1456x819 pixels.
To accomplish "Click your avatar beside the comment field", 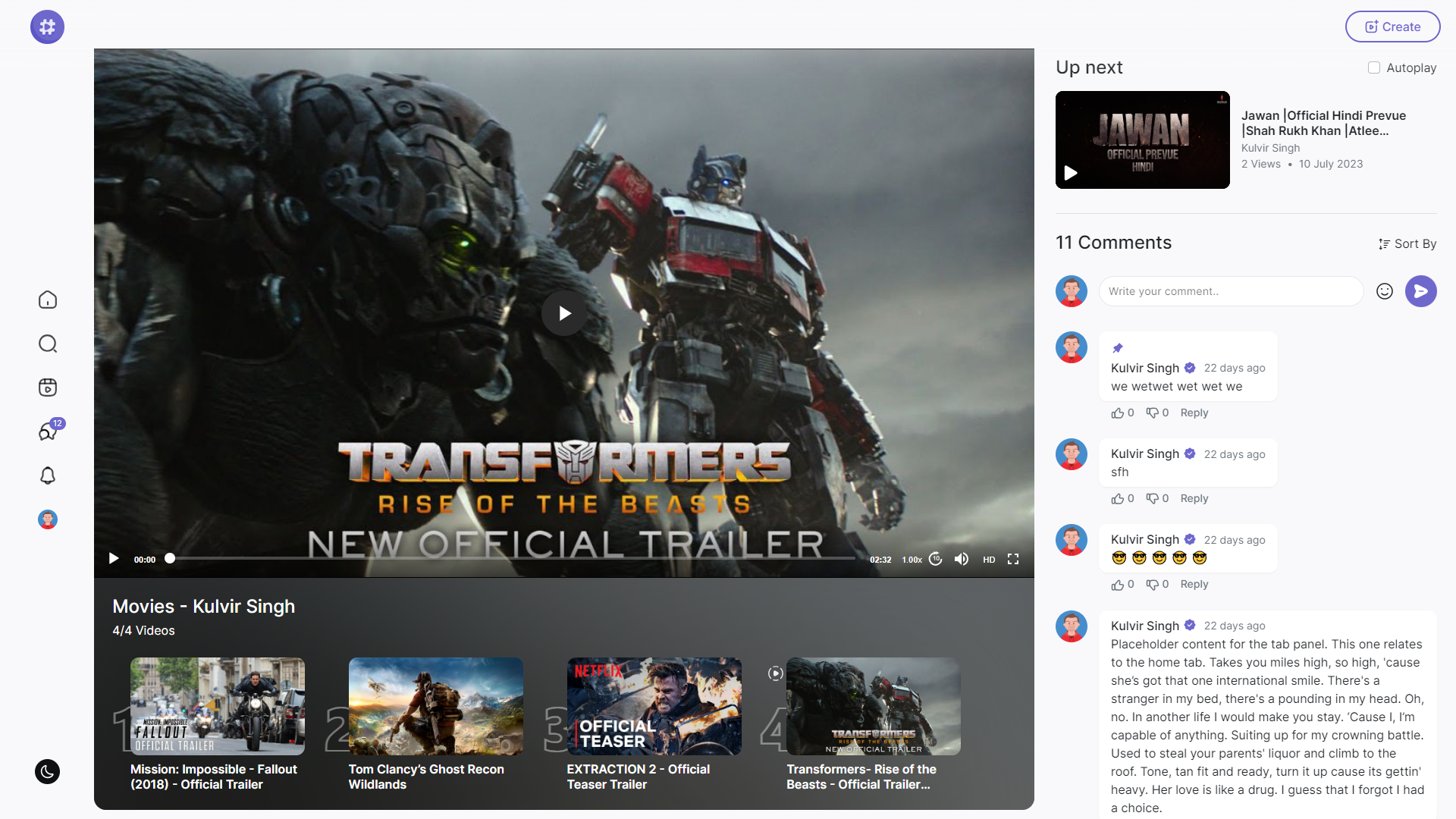I will coord(1072,291).
